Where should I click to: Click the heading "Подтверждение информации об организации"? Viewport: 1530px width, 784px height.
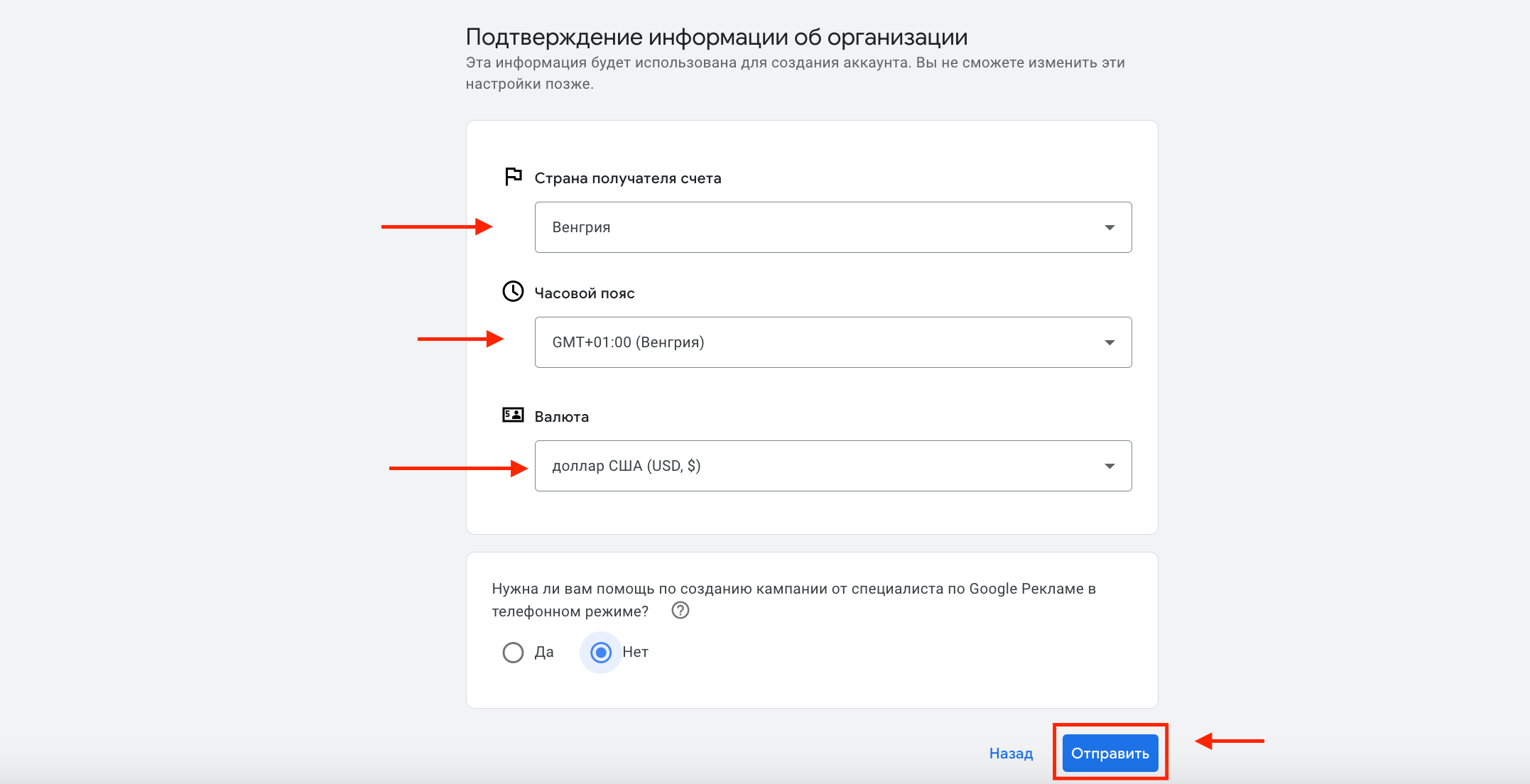(716, 37)
